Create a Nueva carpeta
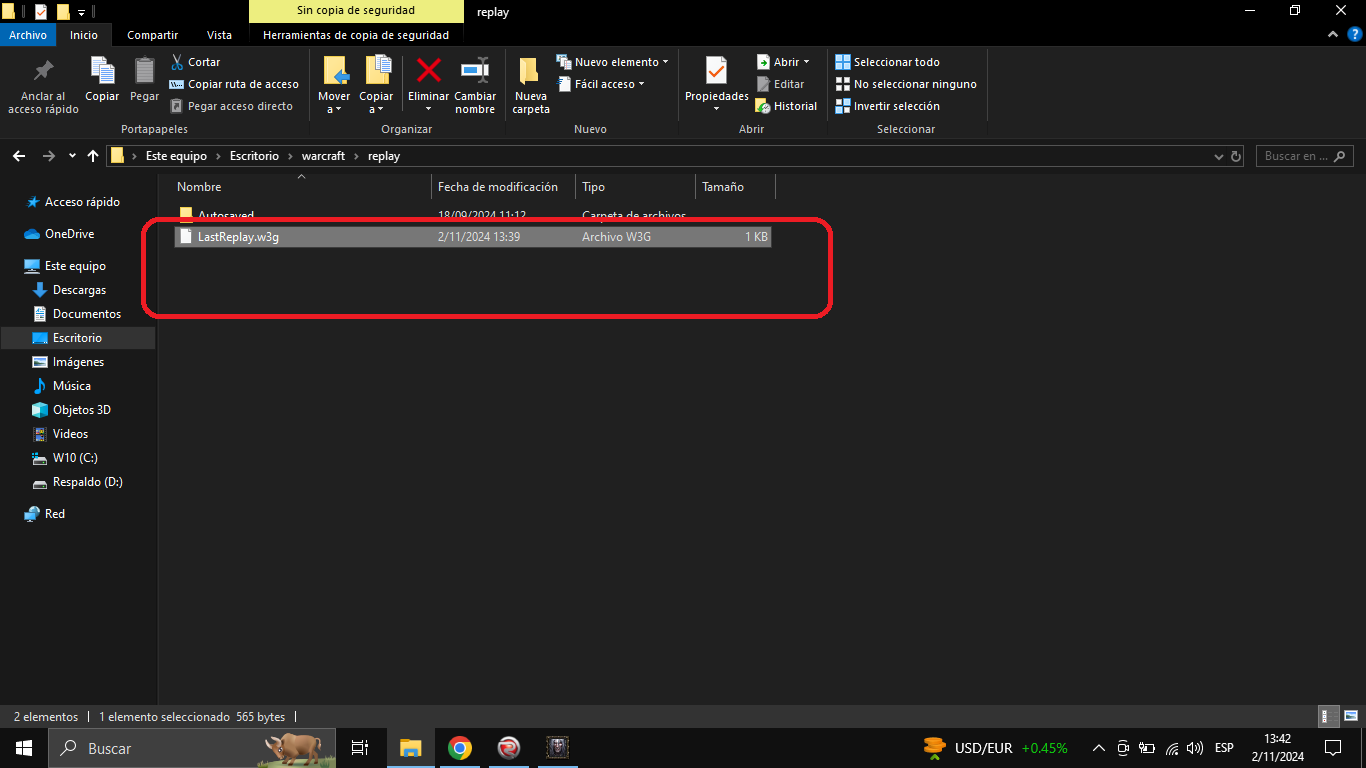This screenshot has height=768, width=1366. coord(531,84)
